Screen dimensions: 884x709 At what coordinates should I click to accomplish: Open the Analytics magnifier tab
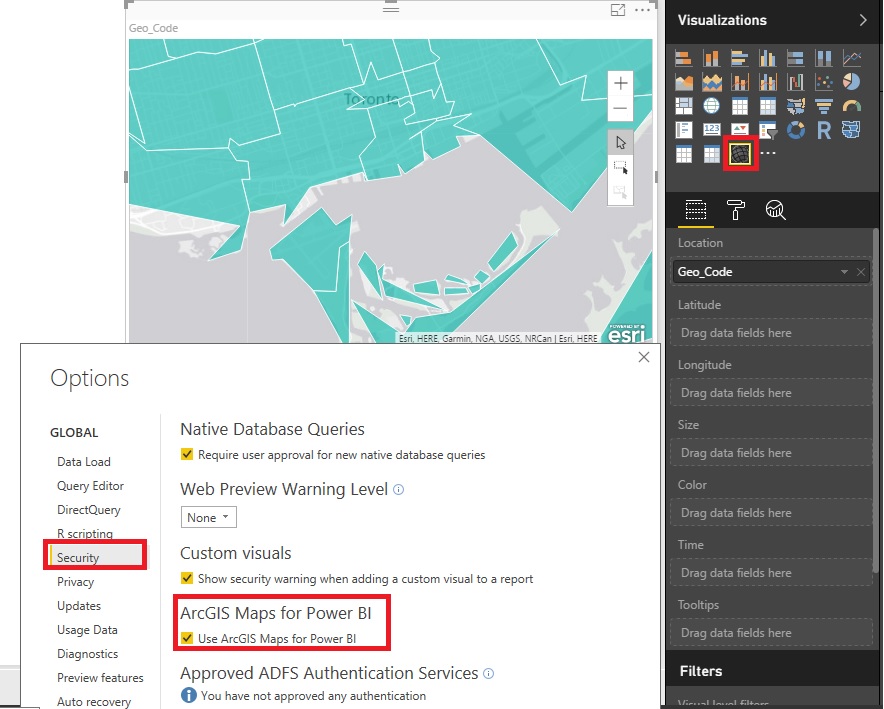pos(775,210)
